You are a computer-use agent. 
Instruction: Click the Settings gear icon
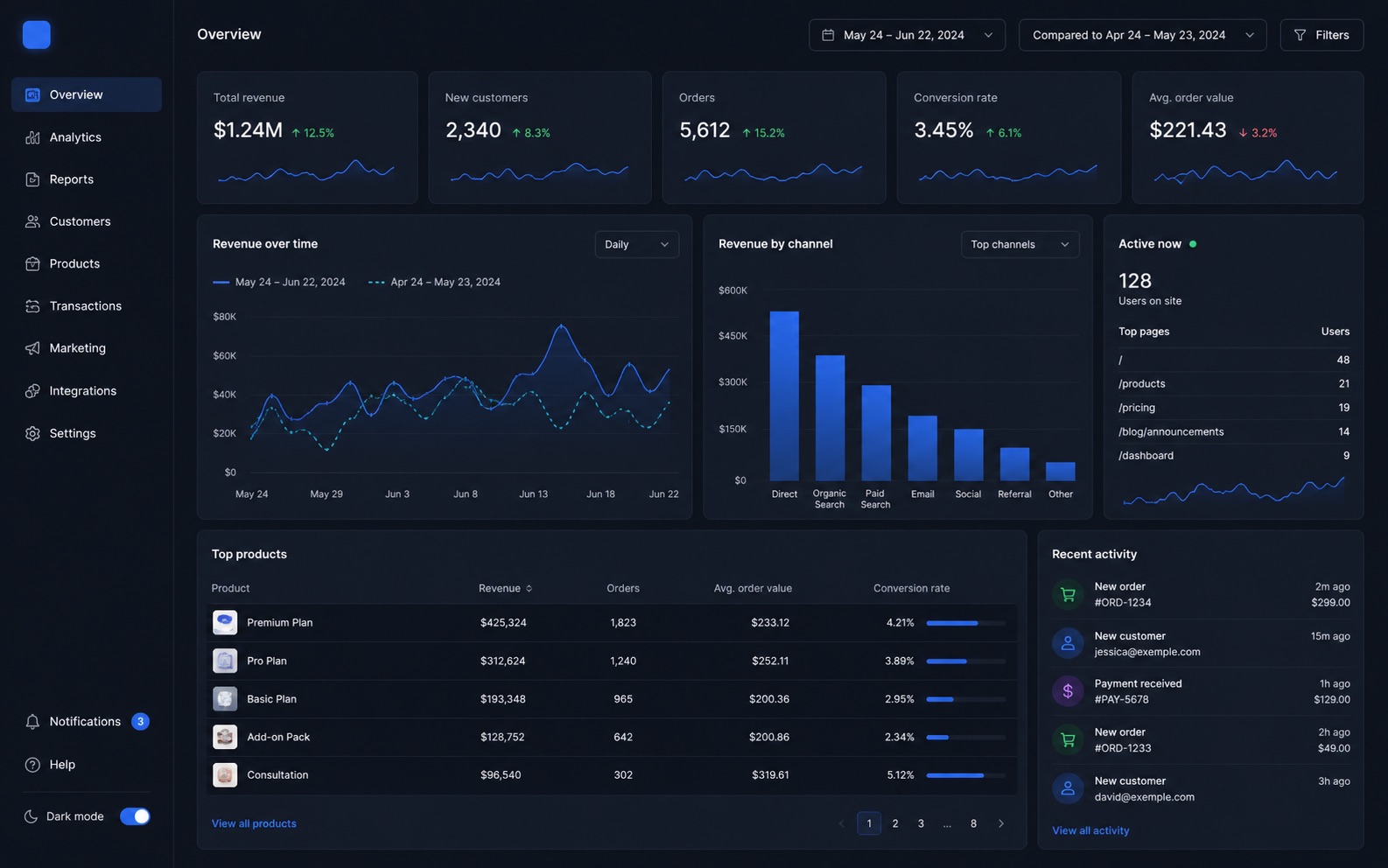(x=32, y=433)
